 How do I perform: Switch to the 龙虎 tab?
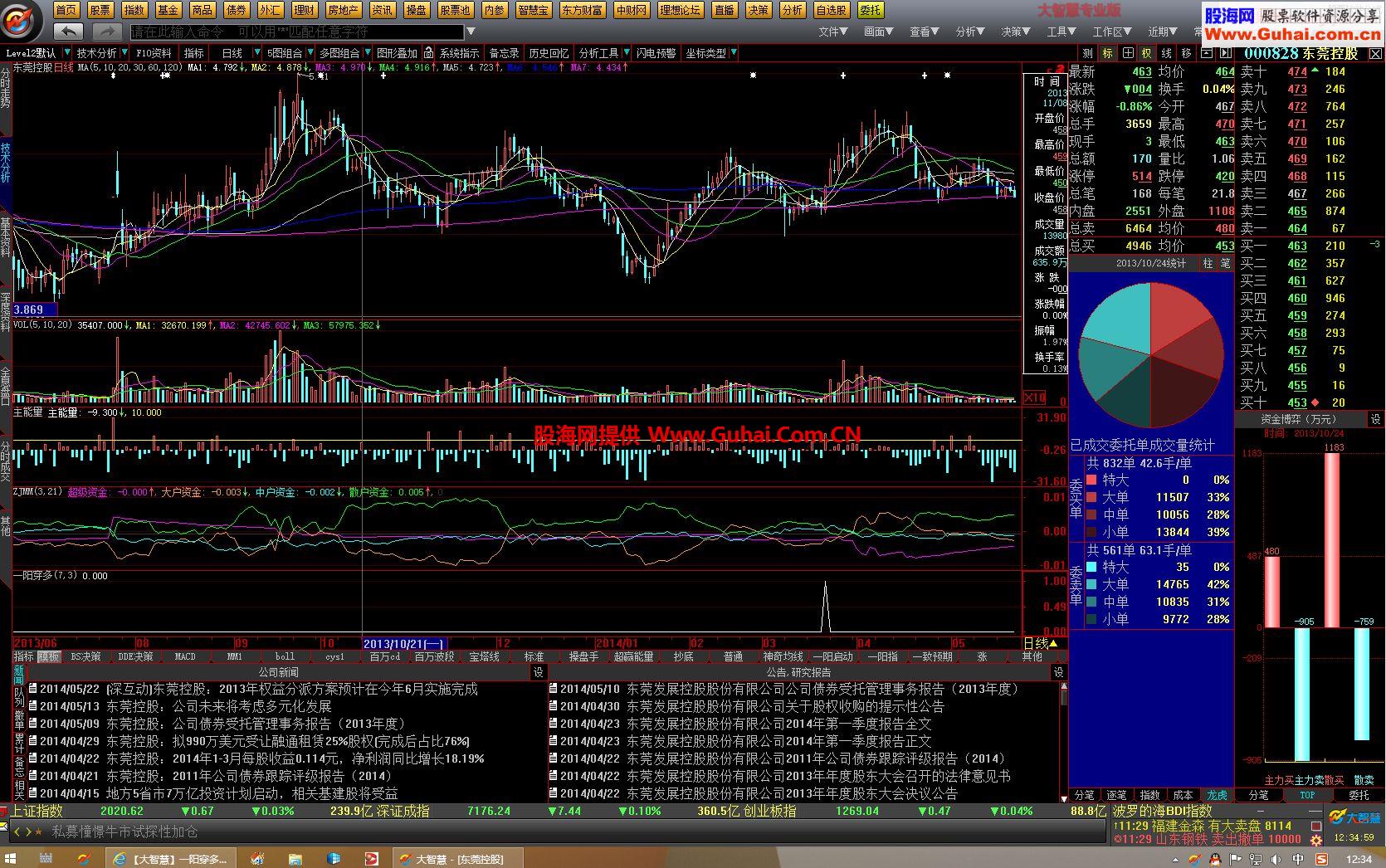(x=1217, y=795)
